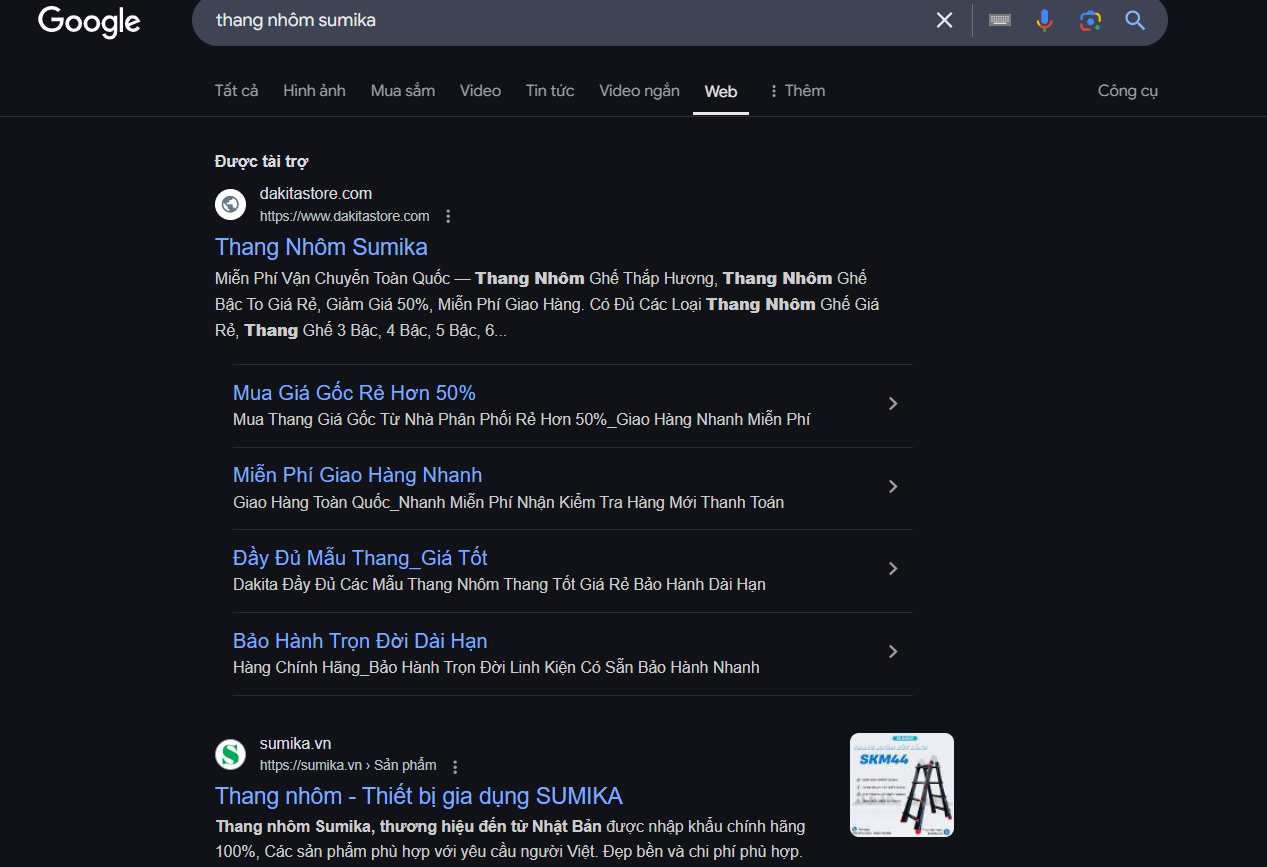Click the https://www.dakitastore.com URL text
The width and height of the screenshot is (1267, 867).
click(345, 216)
